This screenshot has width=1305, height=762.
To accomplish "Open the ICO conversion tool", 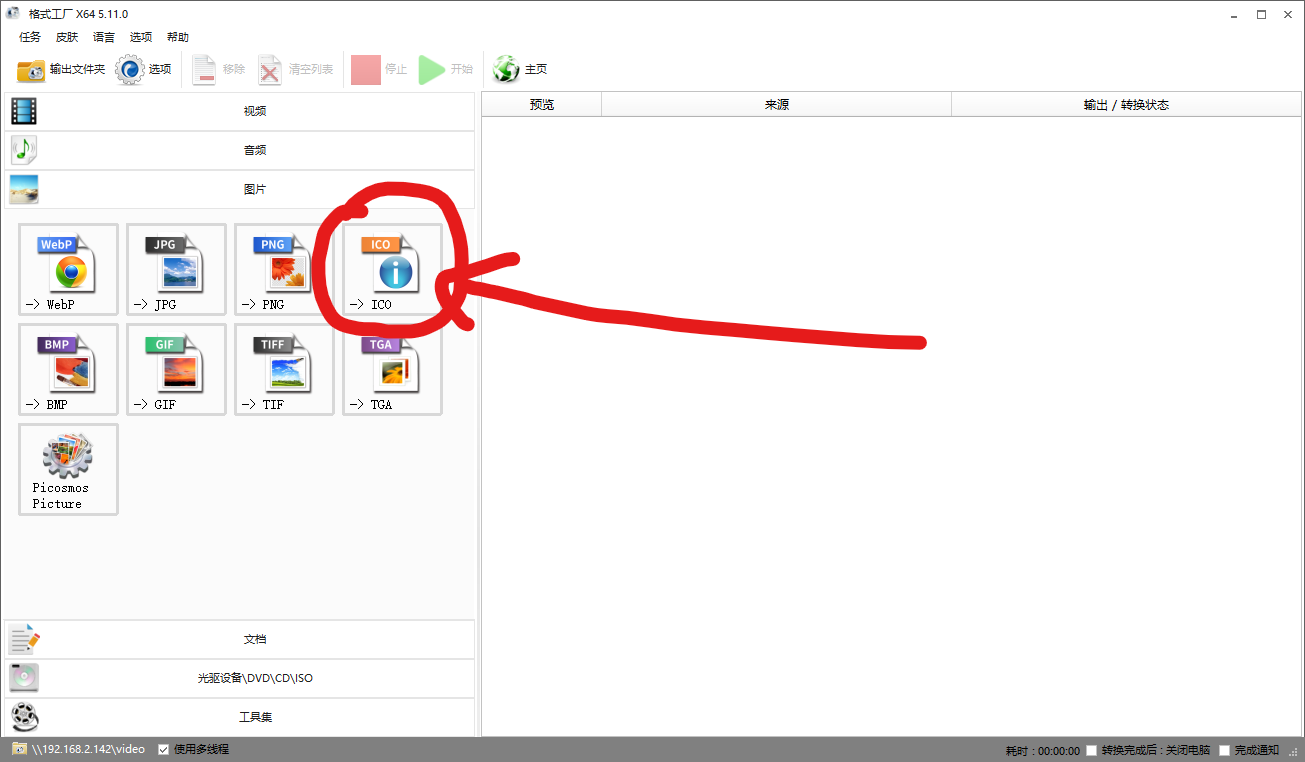I will click(x=392, y=270).
